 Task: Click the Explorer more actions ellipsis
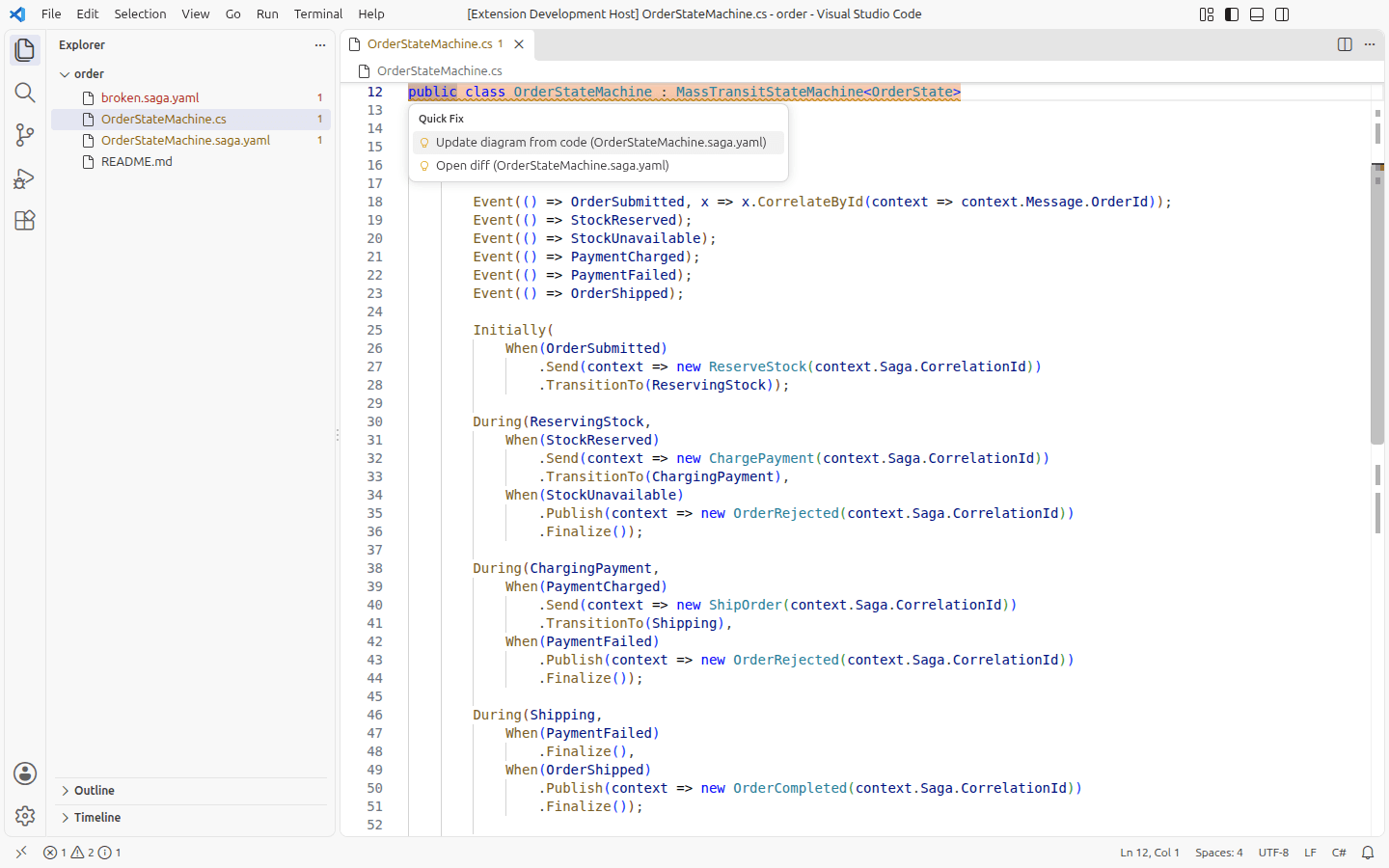(320, 45)
